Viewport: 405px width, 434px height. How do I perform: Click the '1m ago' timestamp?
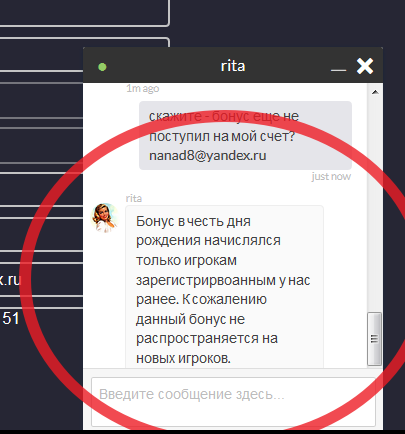click(142, 89)
